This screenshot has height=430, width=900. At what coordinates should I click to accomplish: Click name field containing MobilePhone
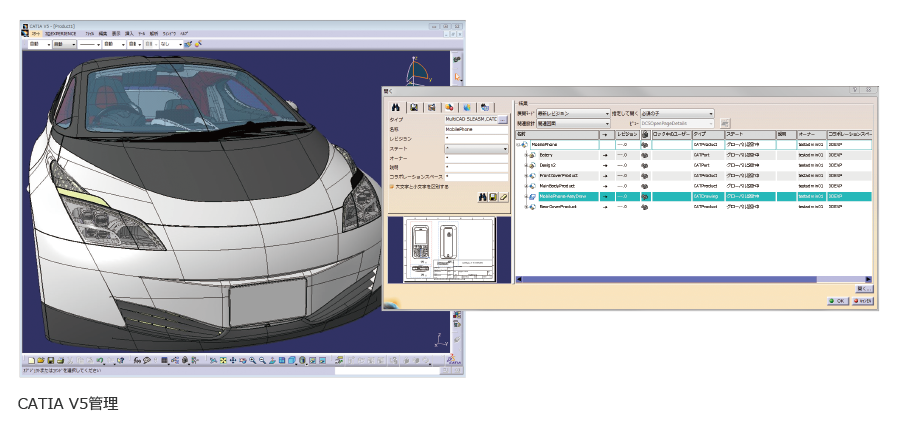tap(476, 130)
